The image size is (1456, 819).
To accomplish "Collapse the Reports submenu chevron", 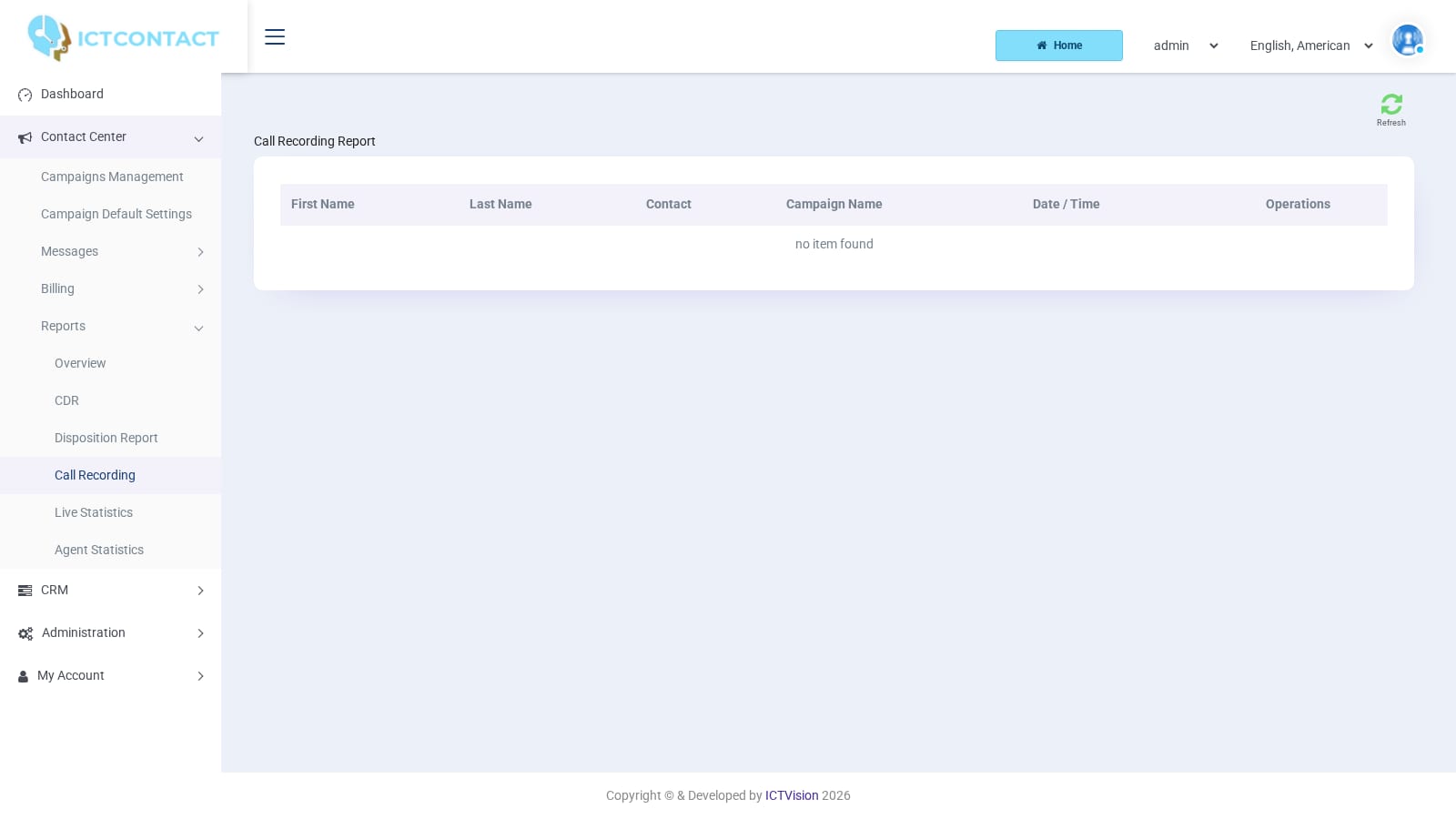I will pyautogui.click(x=198, y=329).
